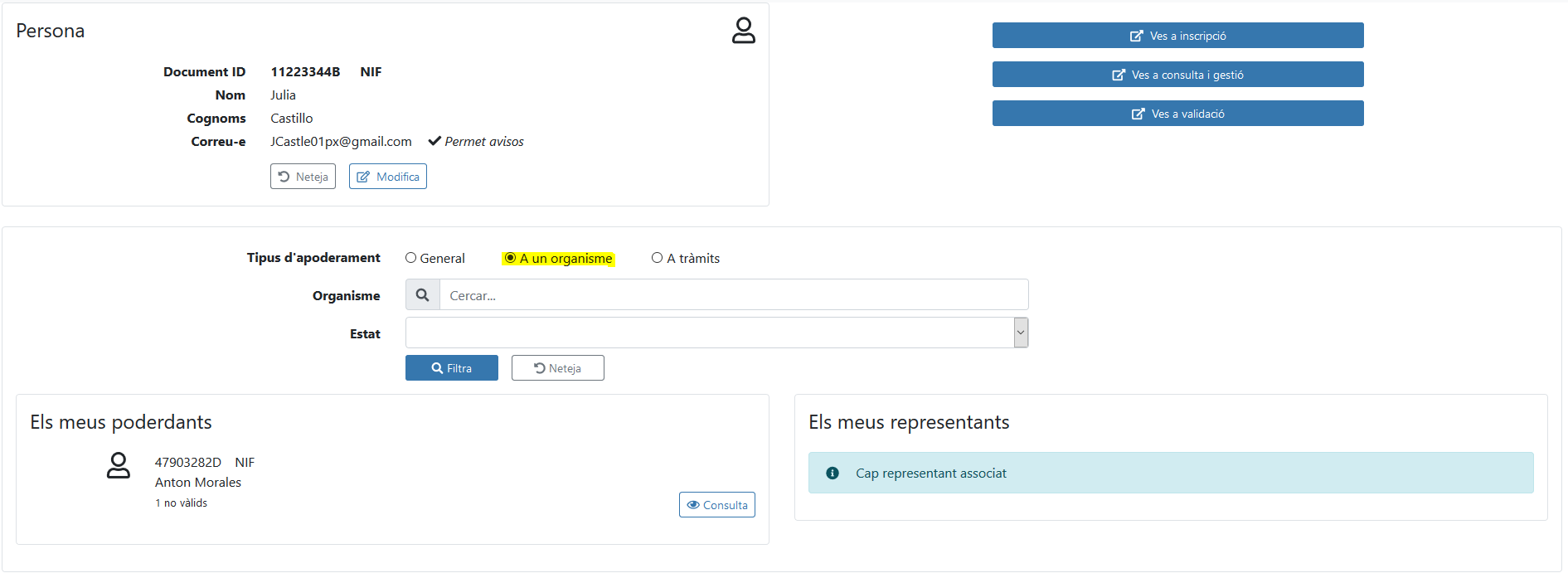
Task: Click the person icon in Persona header
Action: pyautogui.click(x=743, y=31)
